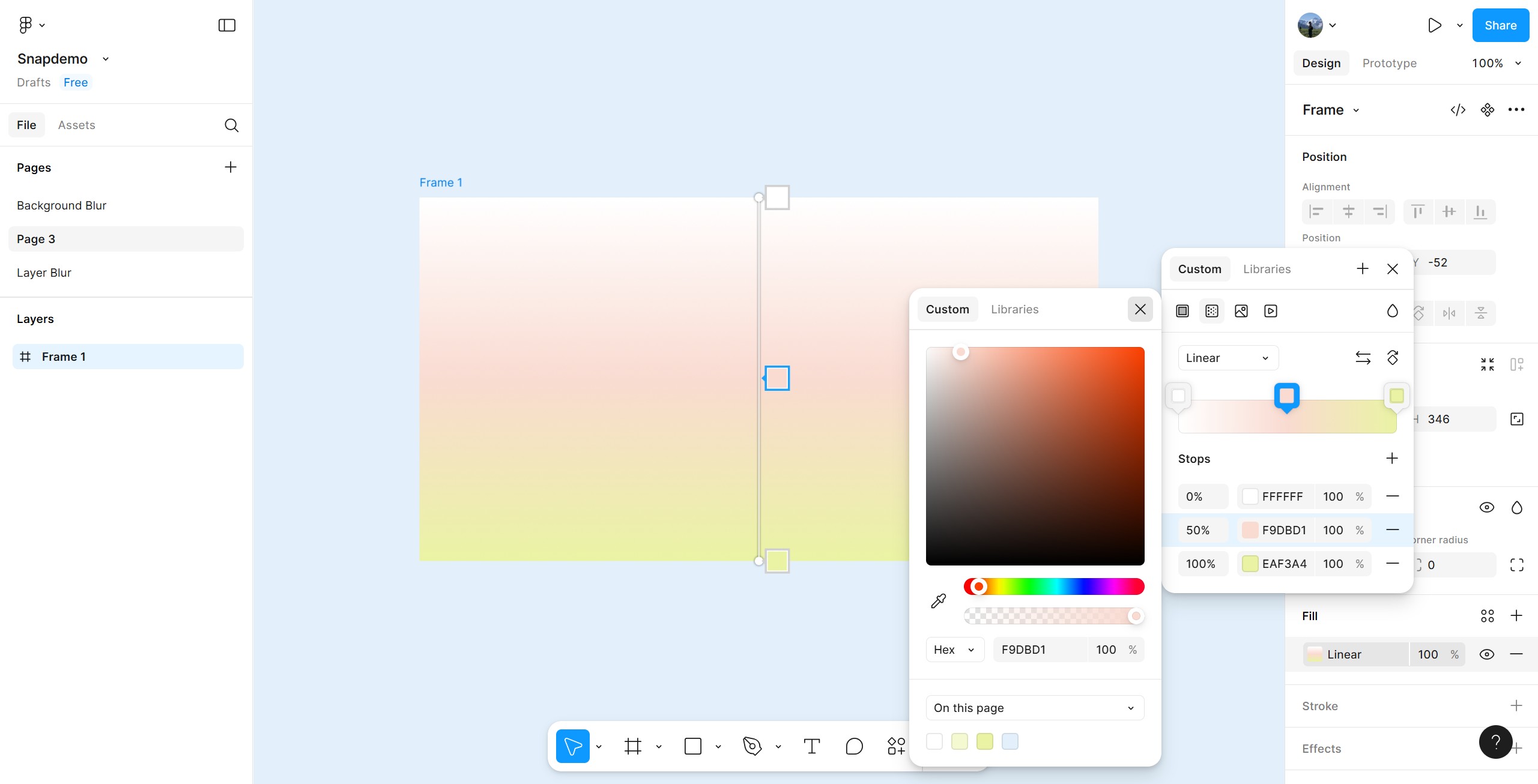Pick the yellow-green page color swatch
Image resolution: width=1538 pixels, height=784 pixels.
(x=984, y=741)
